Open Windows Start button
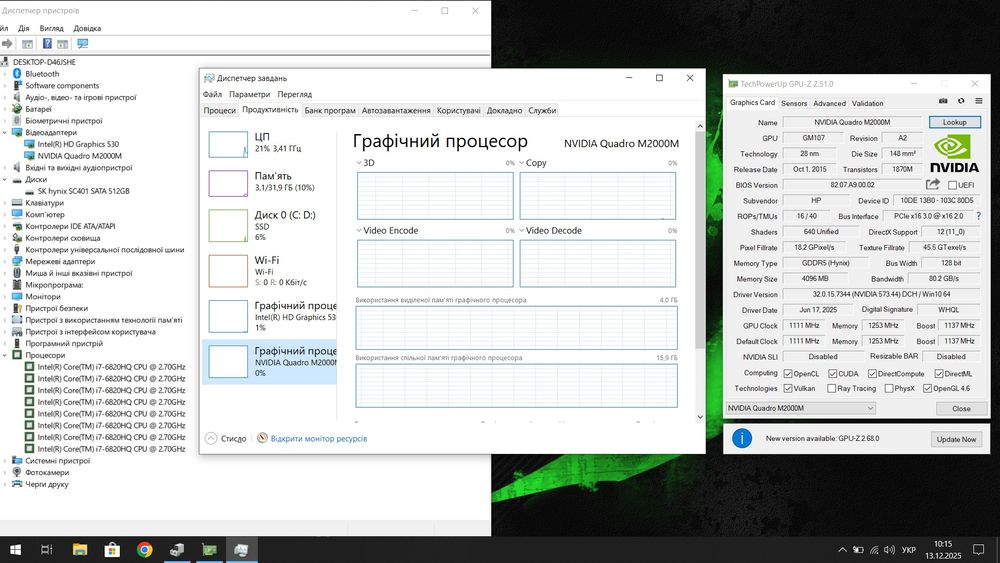The image size is (1000, 563). coord(15,550)
